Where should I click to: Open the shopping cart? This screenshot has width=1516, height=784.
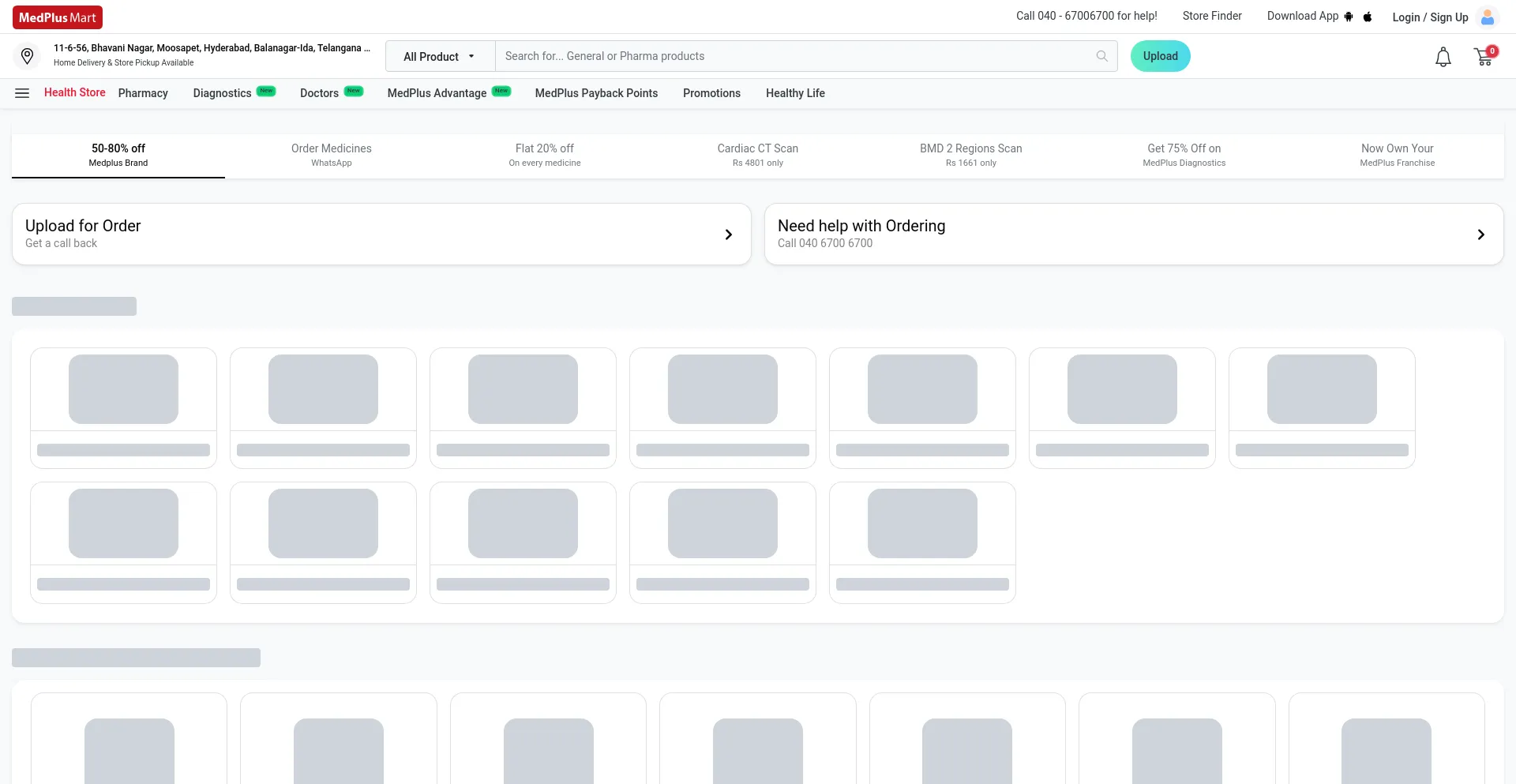click(x=1484, y=56)
